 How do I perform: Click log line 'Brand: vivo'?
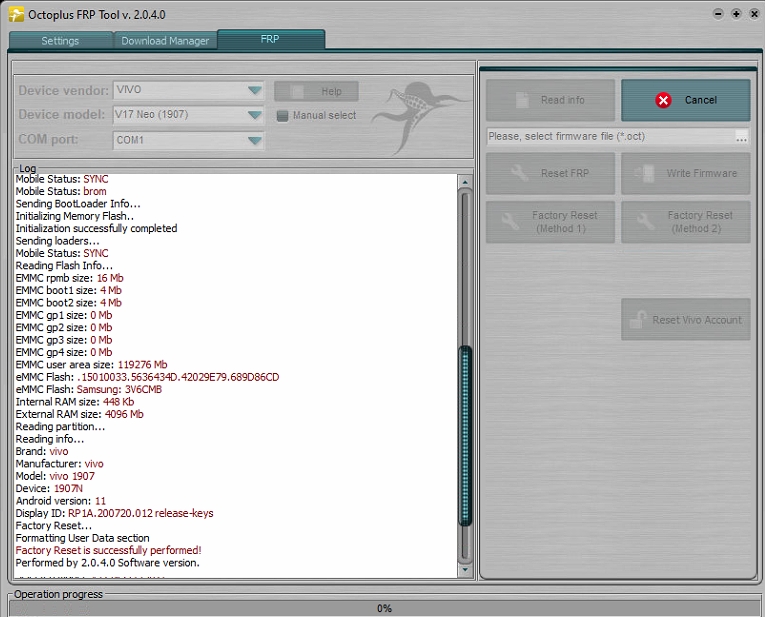coord(42,451)
